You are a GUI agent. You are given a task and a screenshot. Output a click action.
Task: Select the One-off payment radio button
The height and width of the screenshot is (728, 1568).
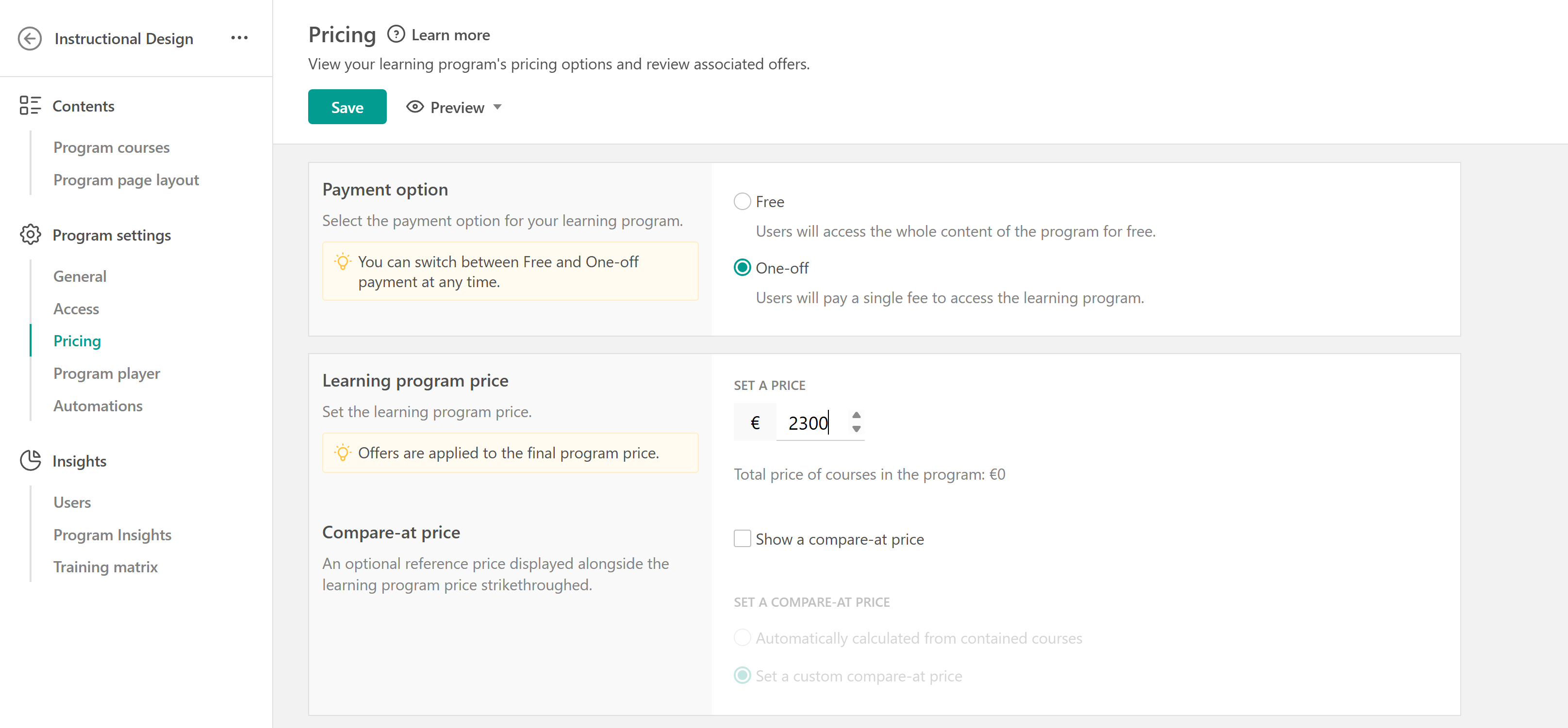pos(742,268)
